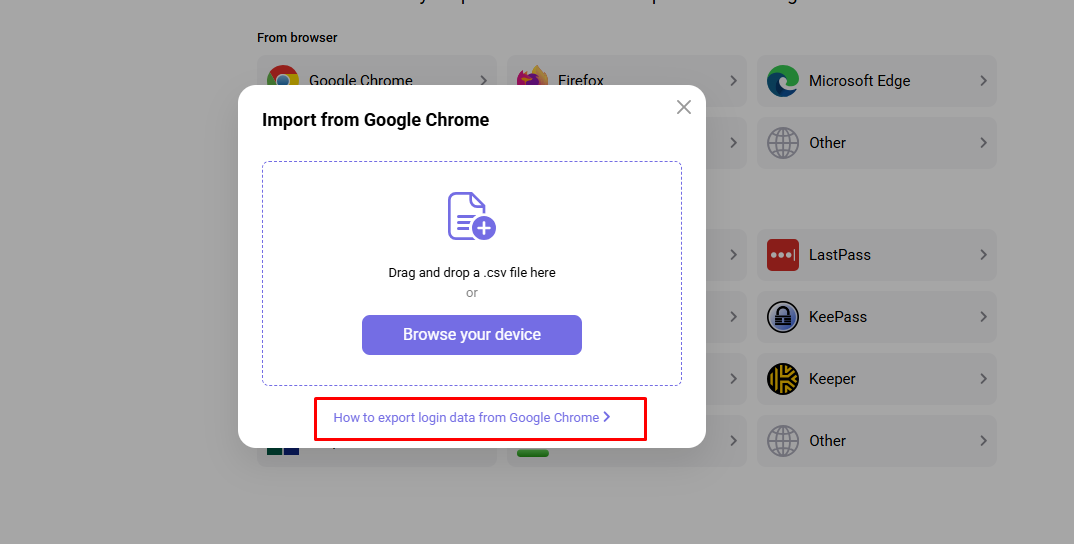Click the Drag and drop .csv text
Image resolution: width=1074 pixels, height=544 pixels.
tap(472, 272)
